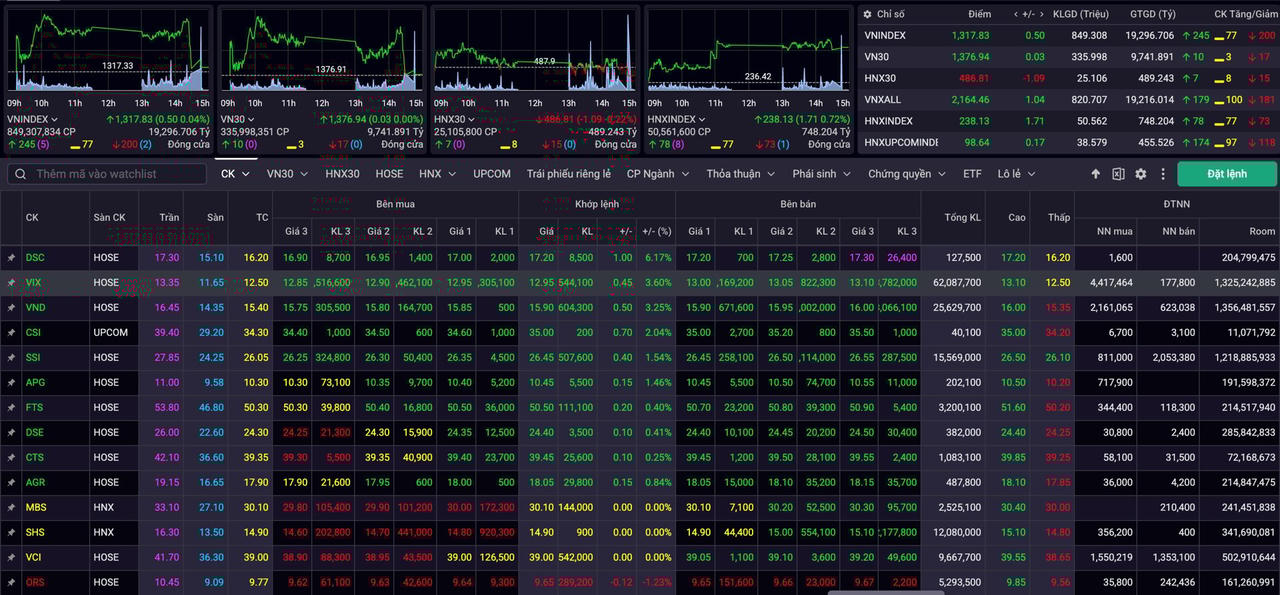Expand the CP Ngành dropdown
The image size is (1280, 595).
coord(657,174)
